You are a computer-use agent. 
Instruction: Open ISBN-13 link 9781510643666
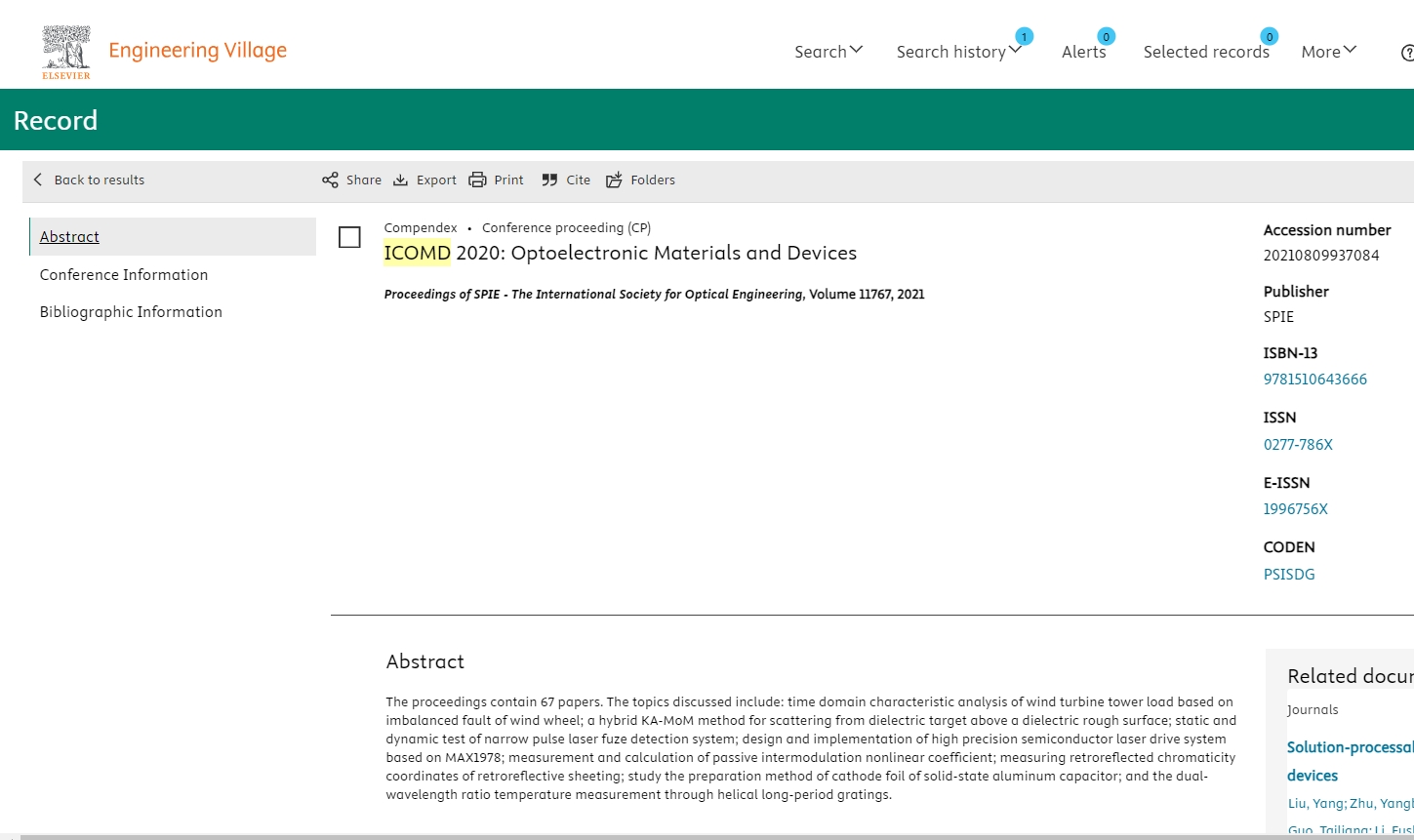coord(1315,380)
